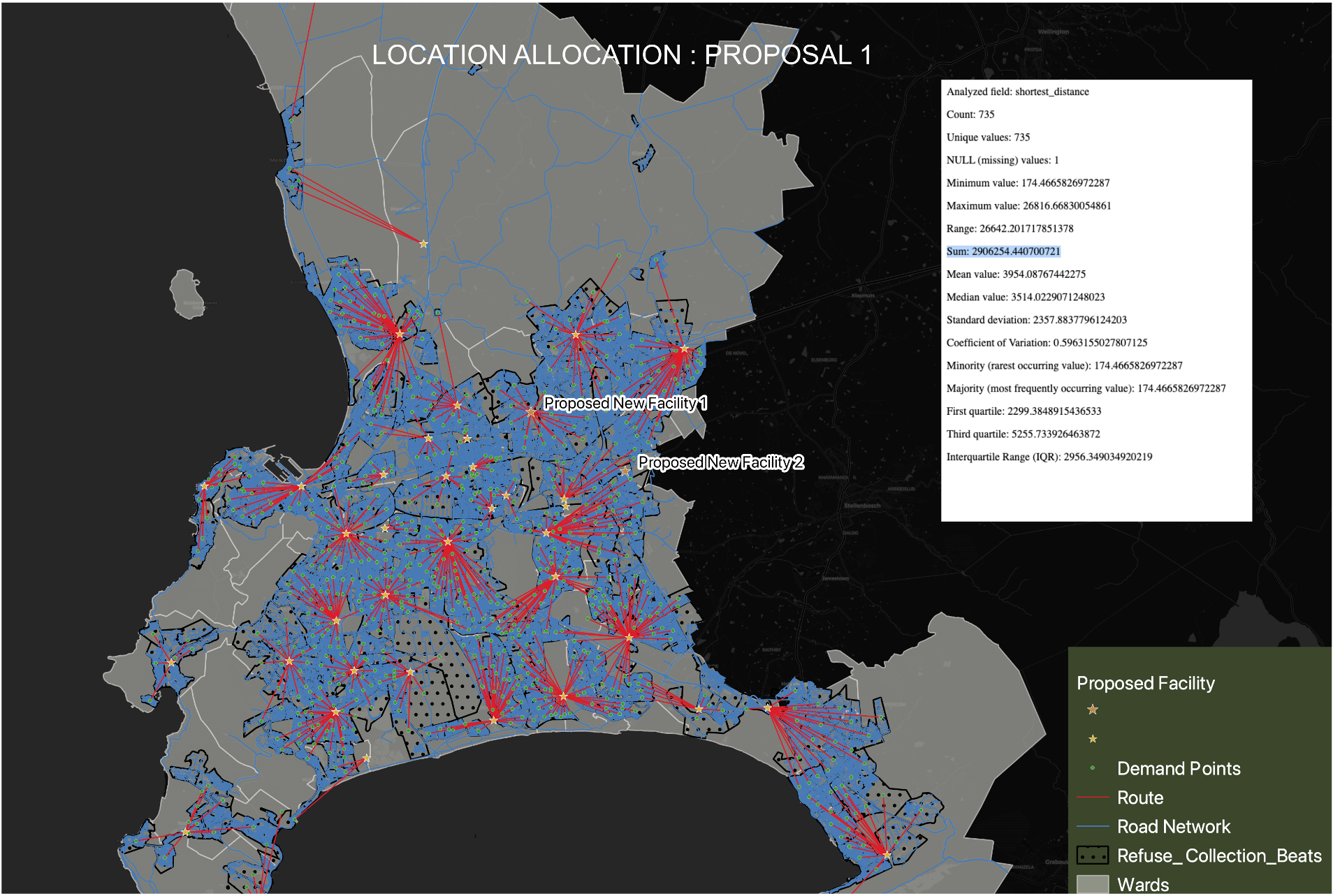
Task: Click the Minority (rarest occurring value) line
Action: (x=1064, y=365)
